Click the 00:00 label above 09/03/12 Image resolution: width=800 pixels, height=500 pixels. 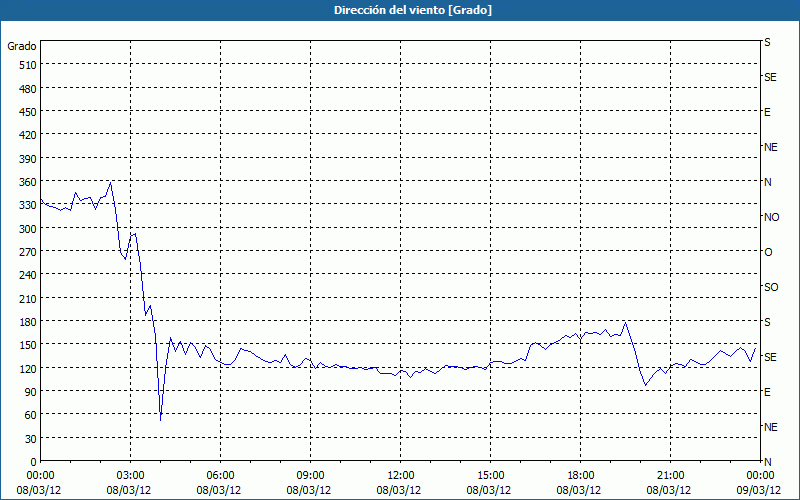coord(760,476)
